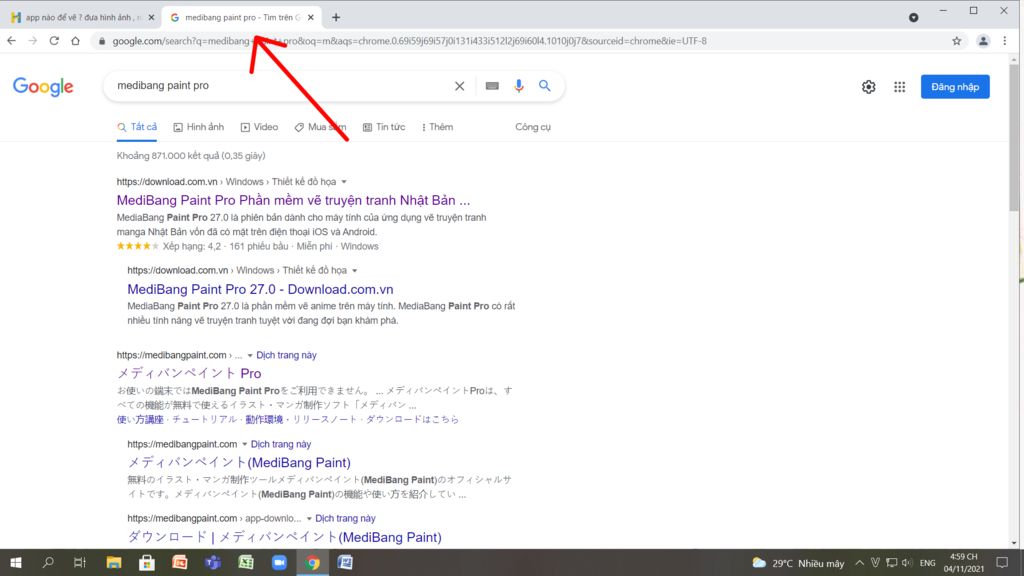Open taskbar search magnifier
Screen dimensions: 1024x576
[x=48, y=562]
